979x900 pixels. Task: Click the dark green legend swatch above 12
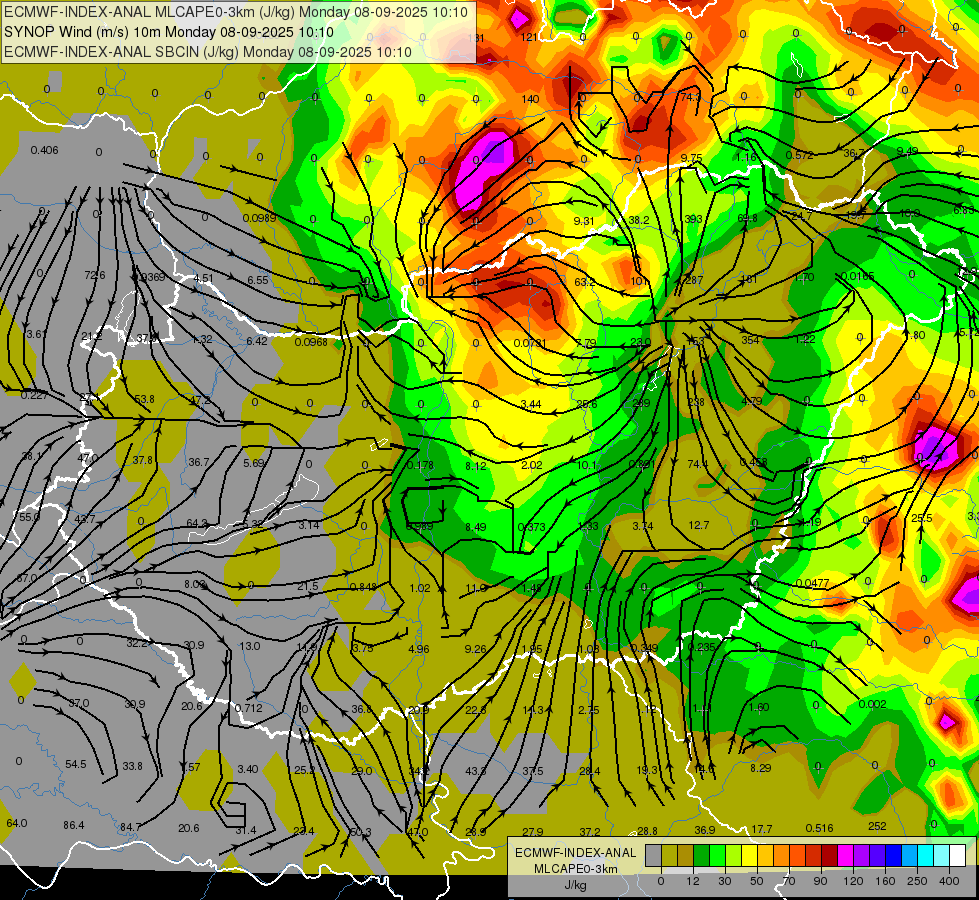[702, 855]
